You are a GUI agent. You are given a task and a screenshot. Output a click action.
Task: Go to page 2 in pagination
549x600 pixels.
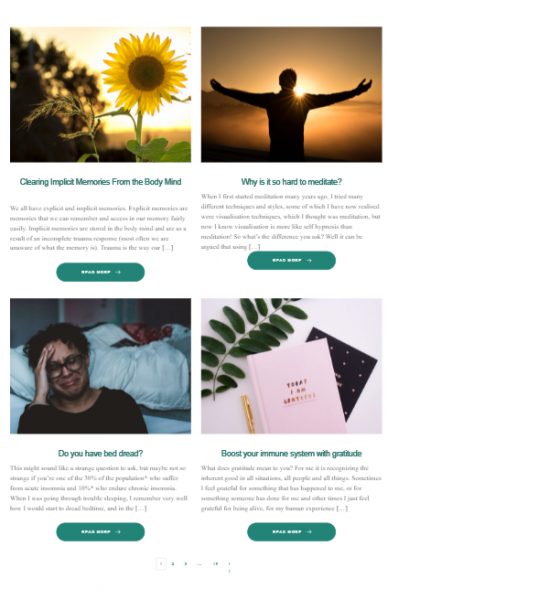point(173,564)
